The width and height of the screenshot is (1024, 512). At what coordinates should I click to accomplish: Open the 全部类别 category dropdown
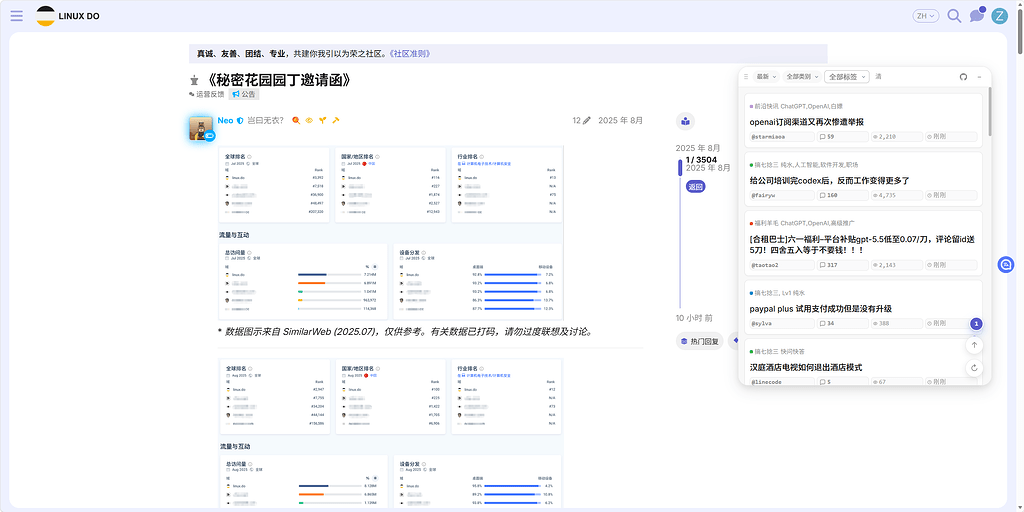click(x=801, y=76)
